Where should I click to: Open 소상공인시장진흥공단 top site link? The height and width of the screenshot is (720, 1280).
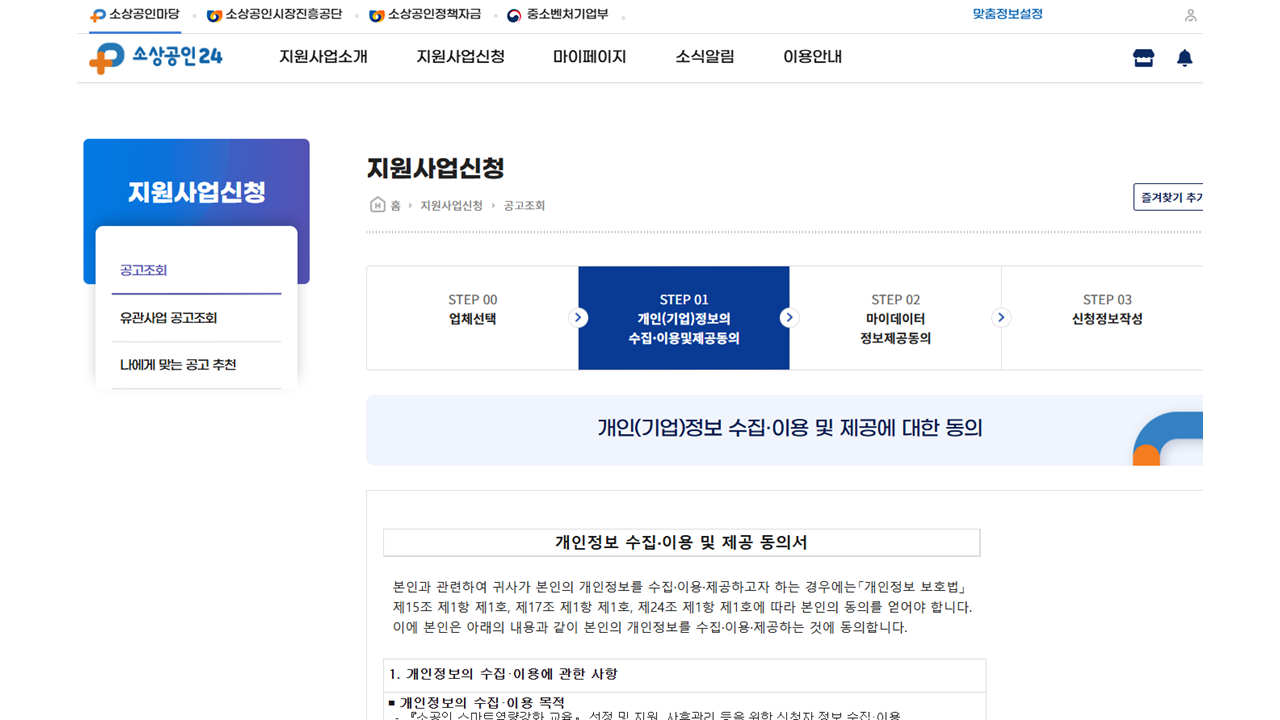(274, 15)
